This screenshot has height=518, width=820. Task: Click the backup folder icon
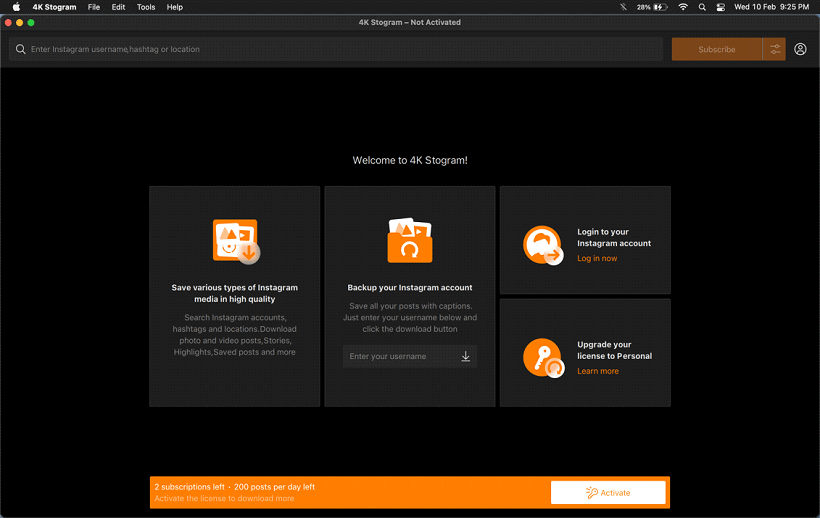click(410, 240)
